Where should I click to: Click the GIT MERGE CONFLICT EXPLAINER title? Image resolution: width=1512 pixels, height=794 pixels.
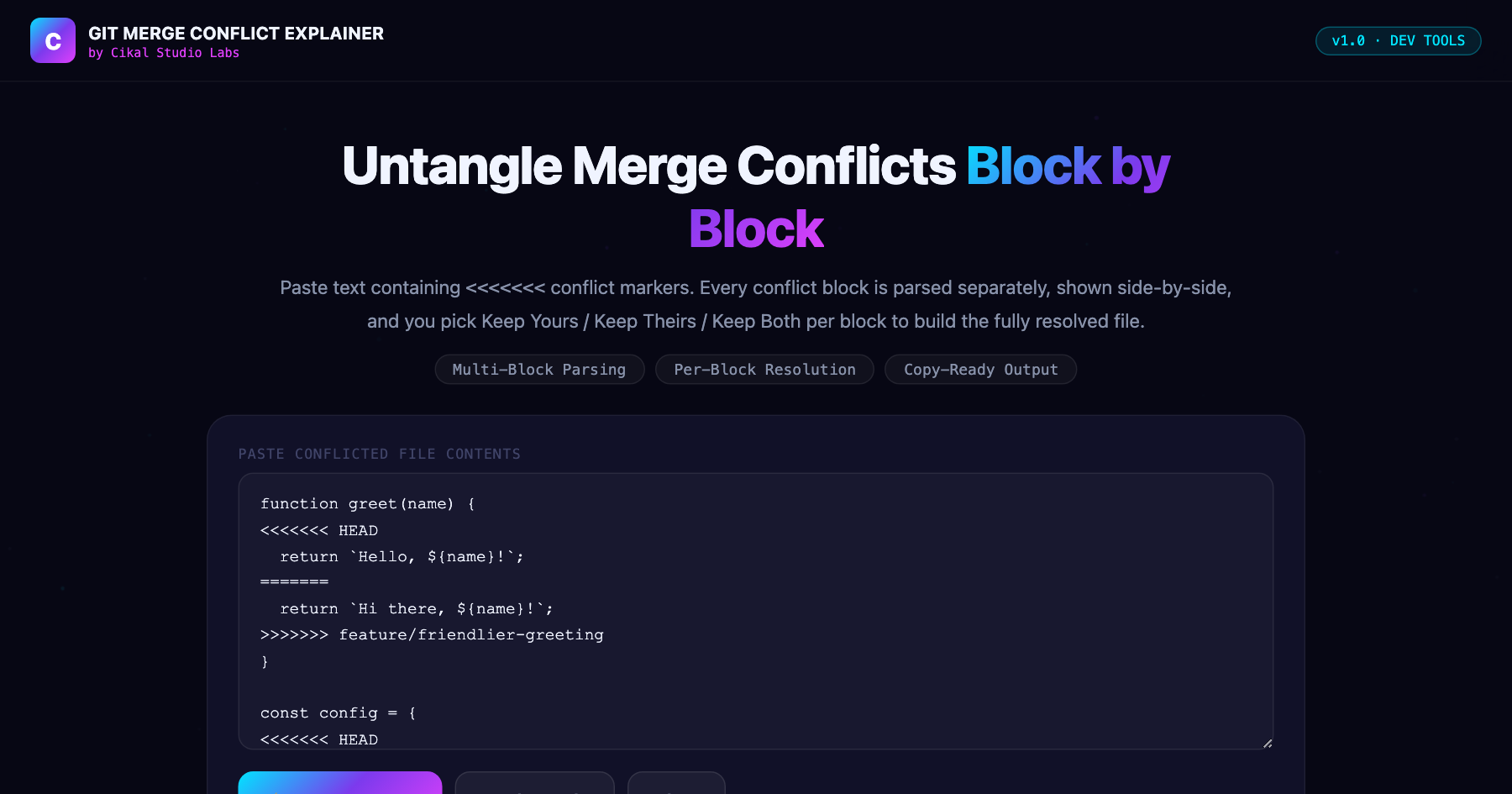coord(236,34)
